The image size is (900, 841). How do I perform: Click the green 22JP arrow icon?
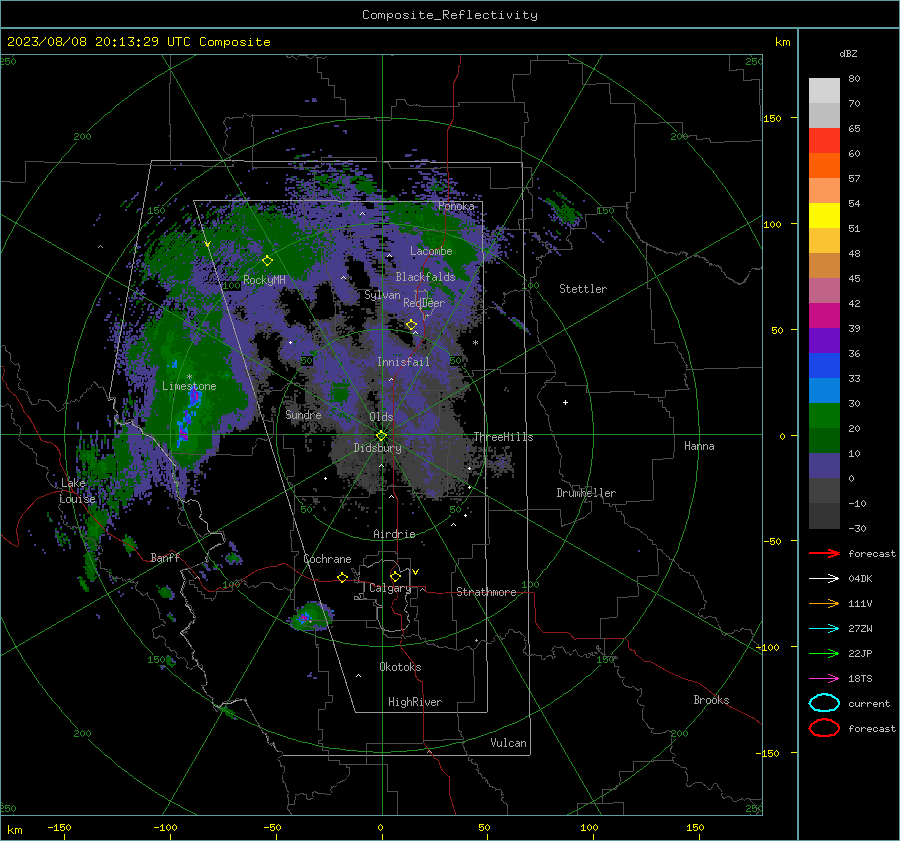coord(824,653)
